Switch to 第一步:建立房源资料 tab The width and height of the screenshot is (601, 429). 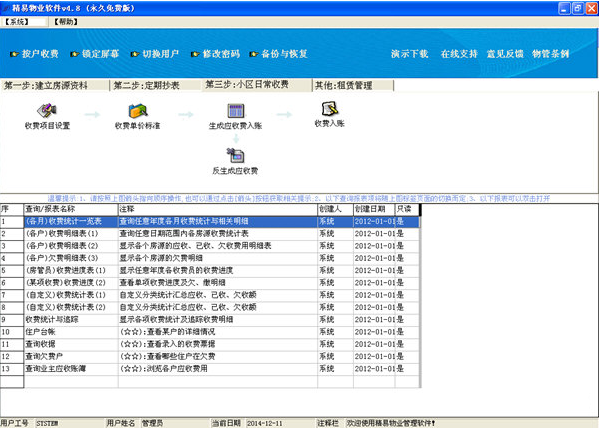54,85
